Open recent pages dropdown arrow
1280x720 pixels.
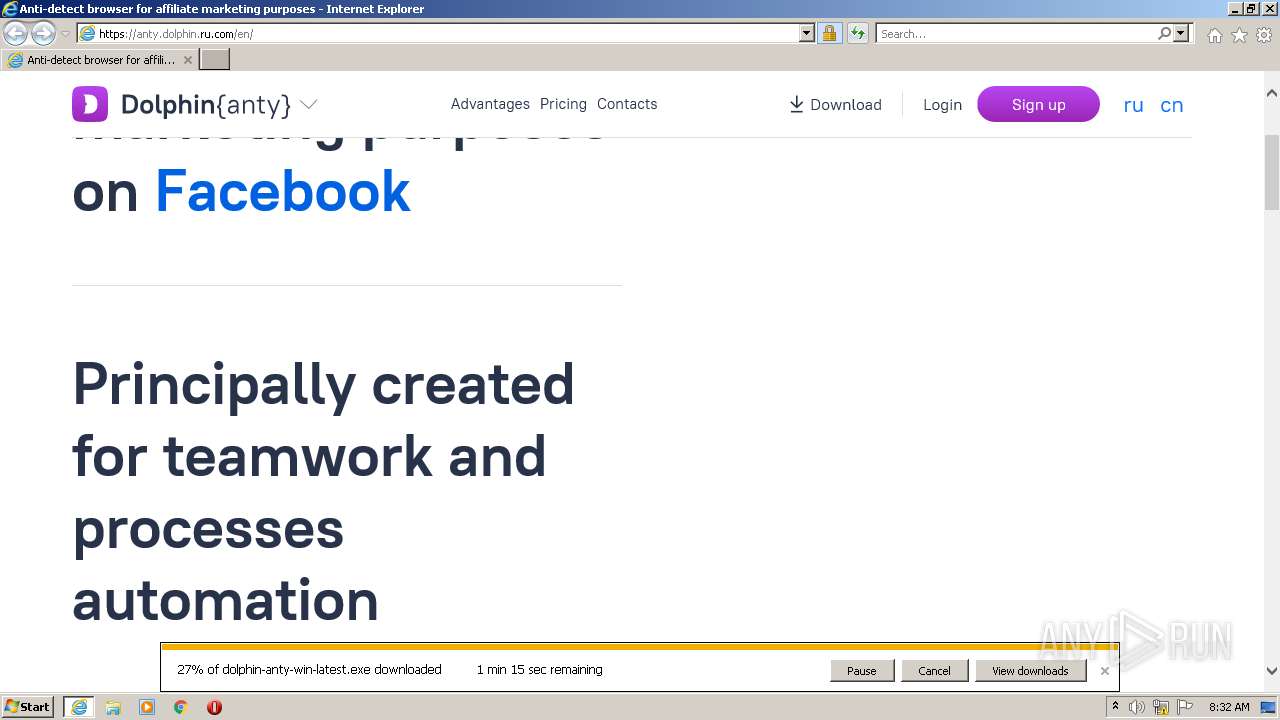click(65, 34)
